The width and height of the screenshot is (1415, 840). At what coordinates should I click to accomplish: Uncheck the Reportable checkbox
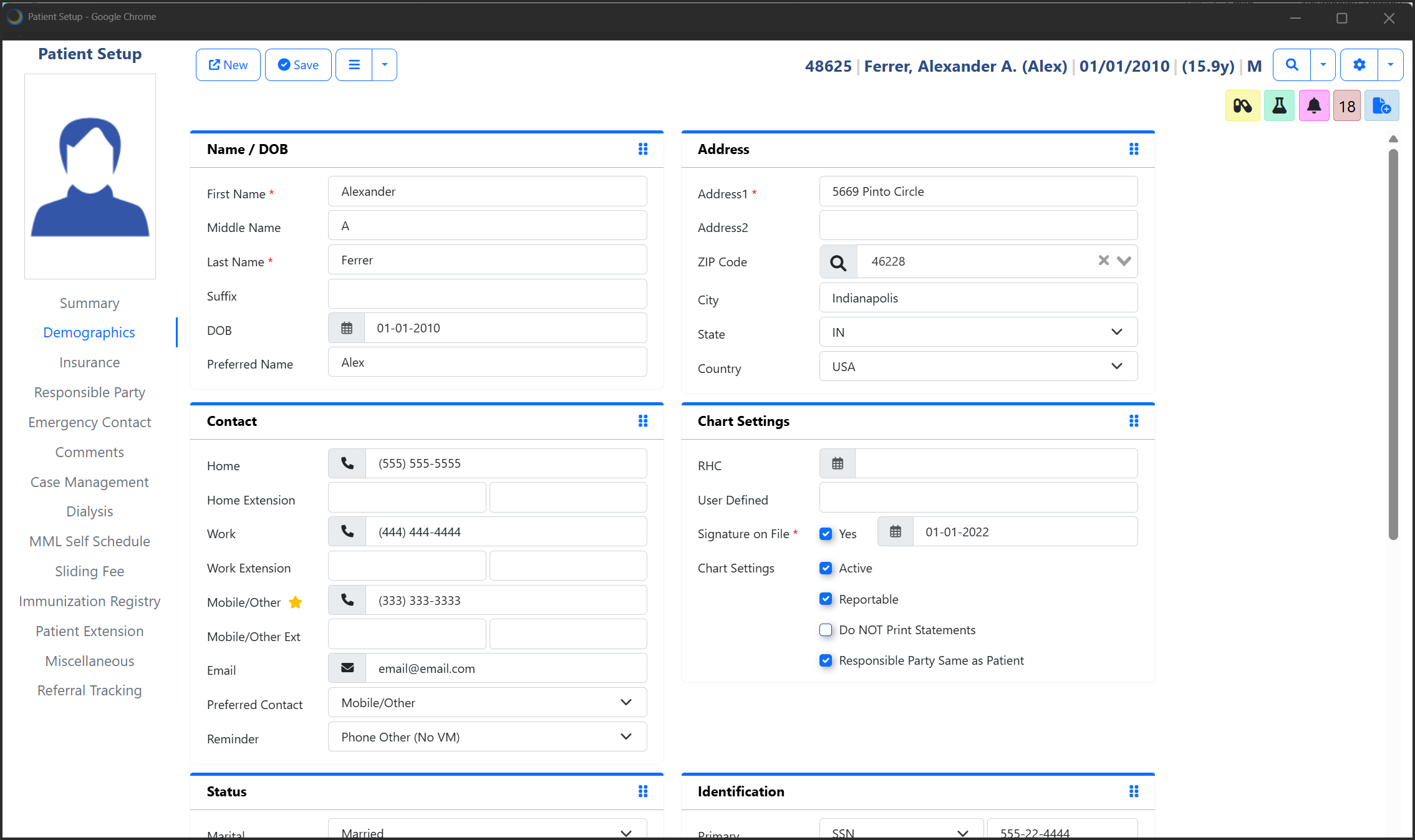[826, 599]
